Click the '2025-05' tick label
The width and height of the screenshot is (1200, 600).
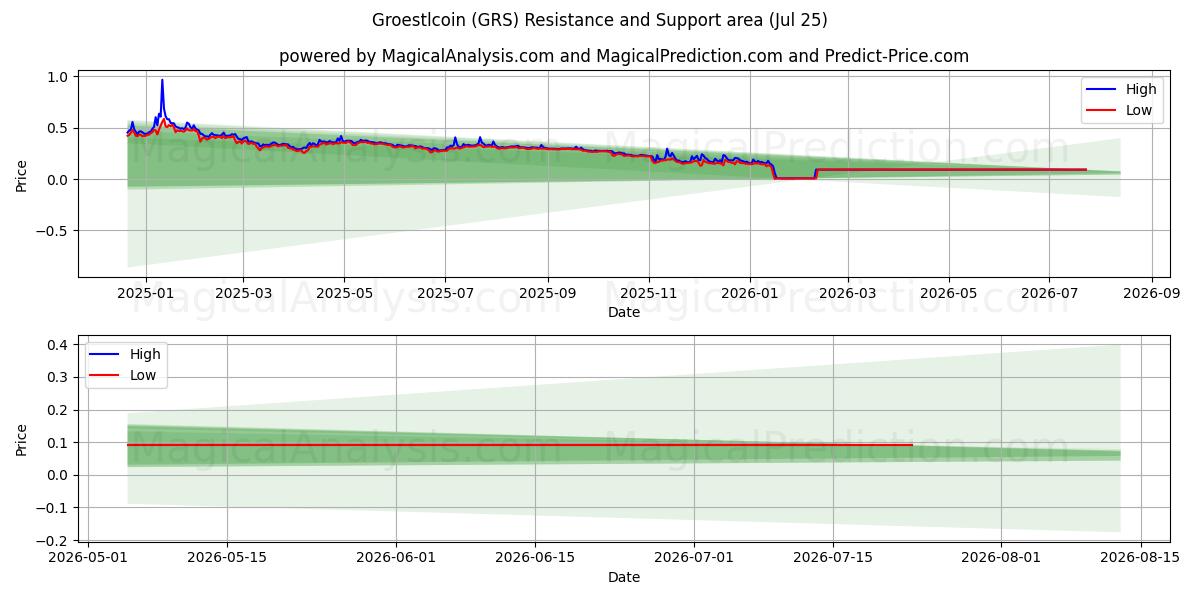[x=344, y=294]
